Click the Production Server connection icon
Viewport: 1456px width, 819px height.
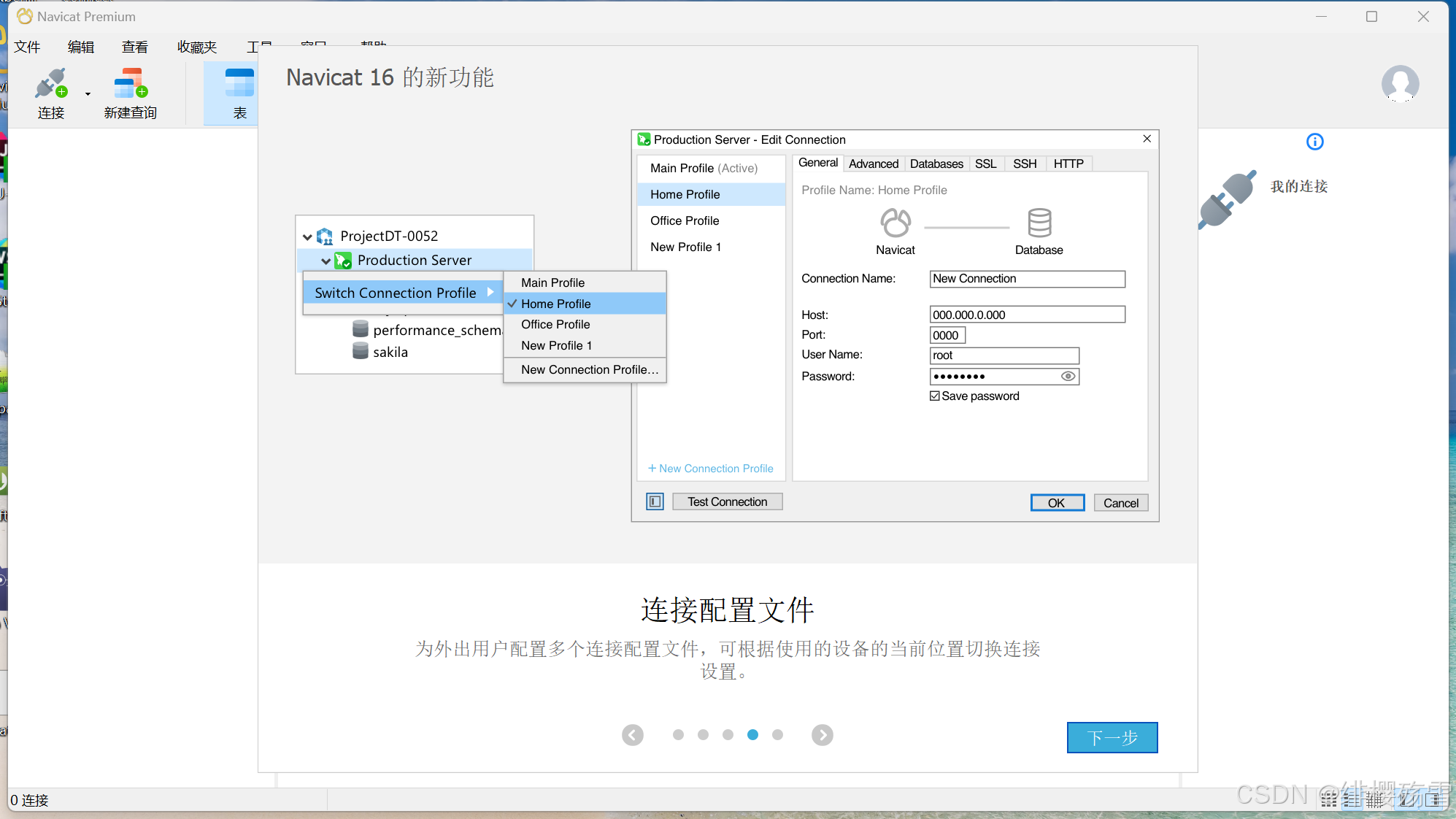[343, 260]
